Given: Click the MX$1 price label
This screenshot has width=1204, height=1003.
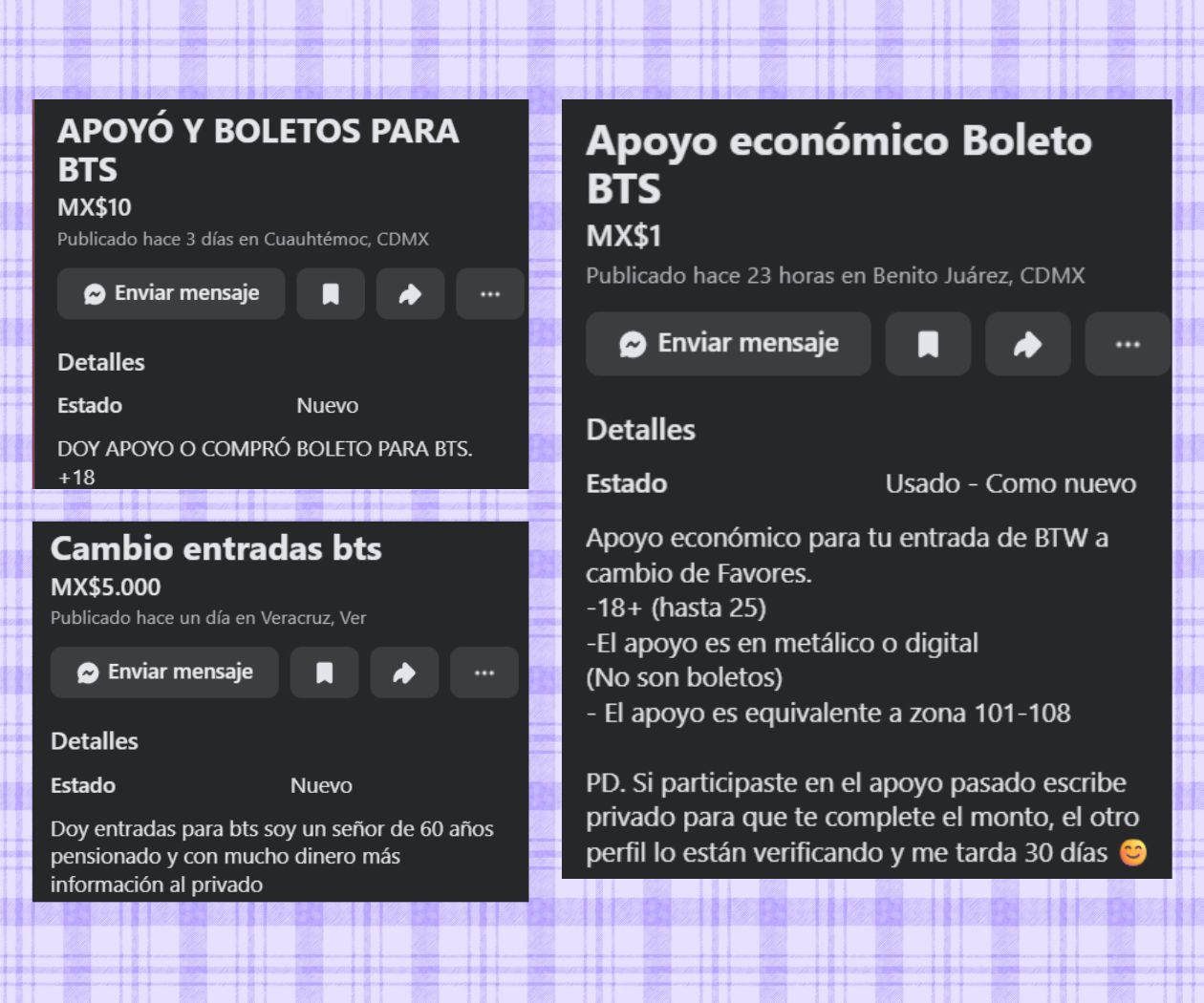Looking at the screenshot, I should pyautogui.click(x=623, y=236).
